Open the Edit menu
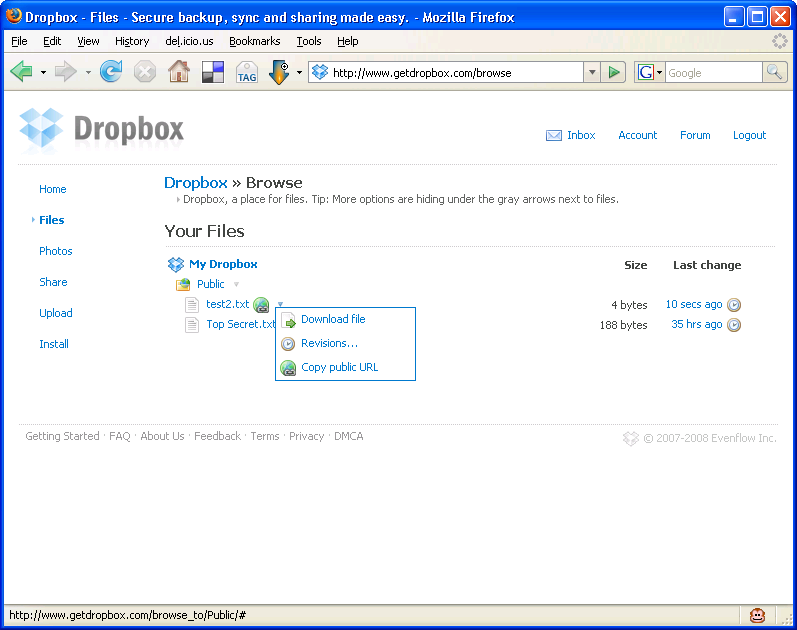Viewport: 797px width, 630px height. [52, 41]
